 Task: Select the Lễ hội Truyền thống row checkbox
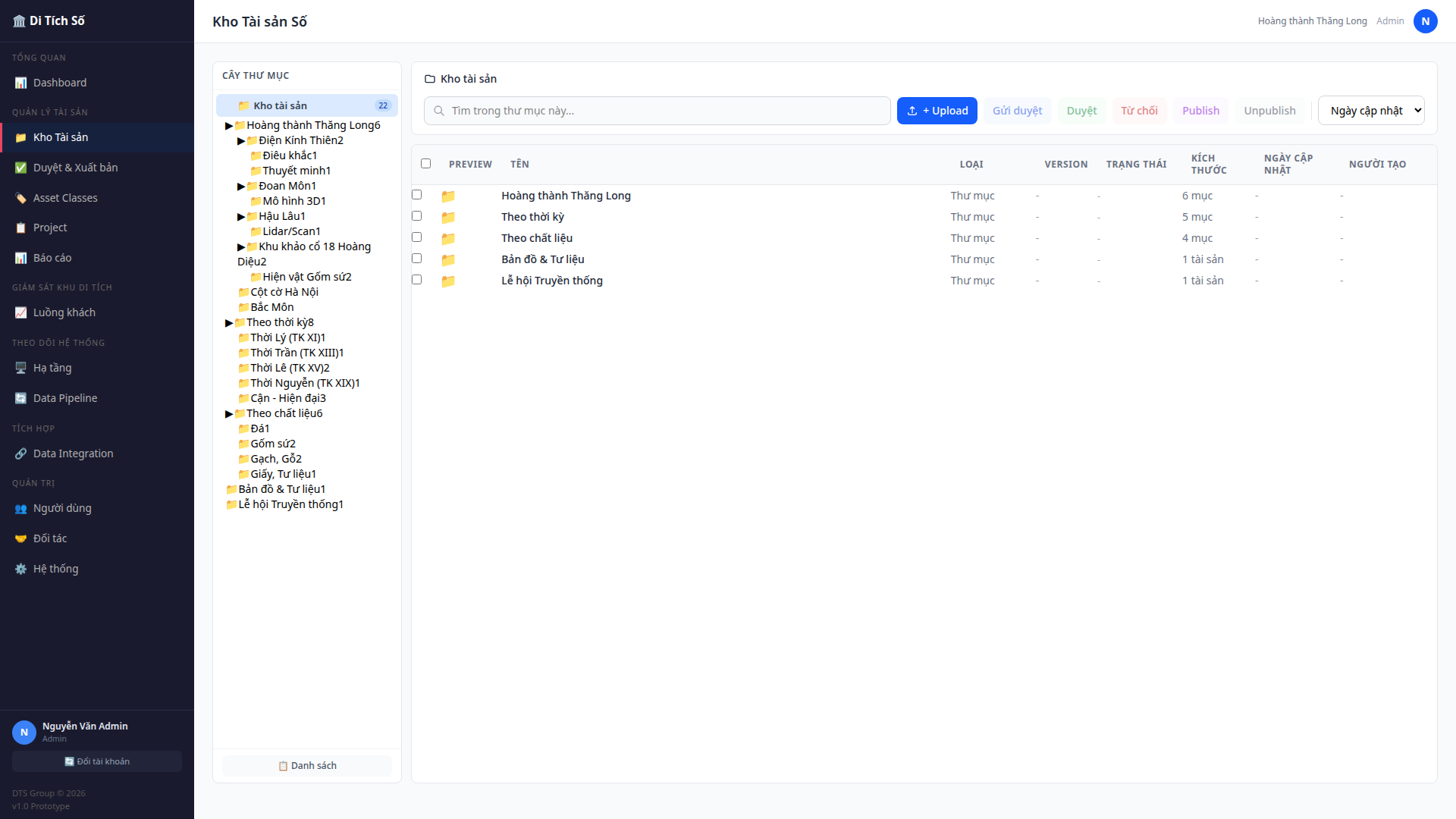point(416,280)
